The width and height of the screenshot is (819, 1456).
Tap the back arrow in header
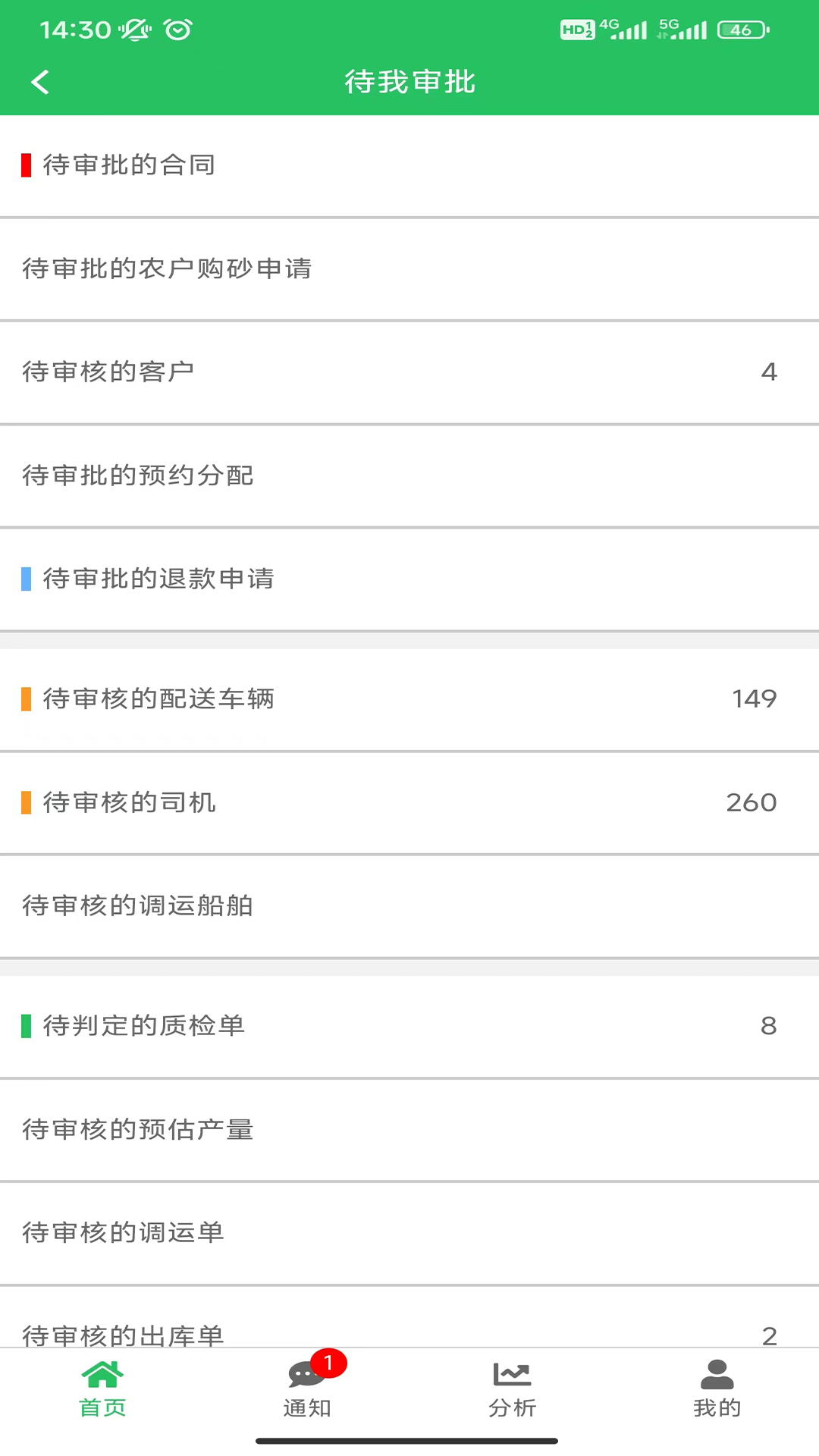(41, 82)
